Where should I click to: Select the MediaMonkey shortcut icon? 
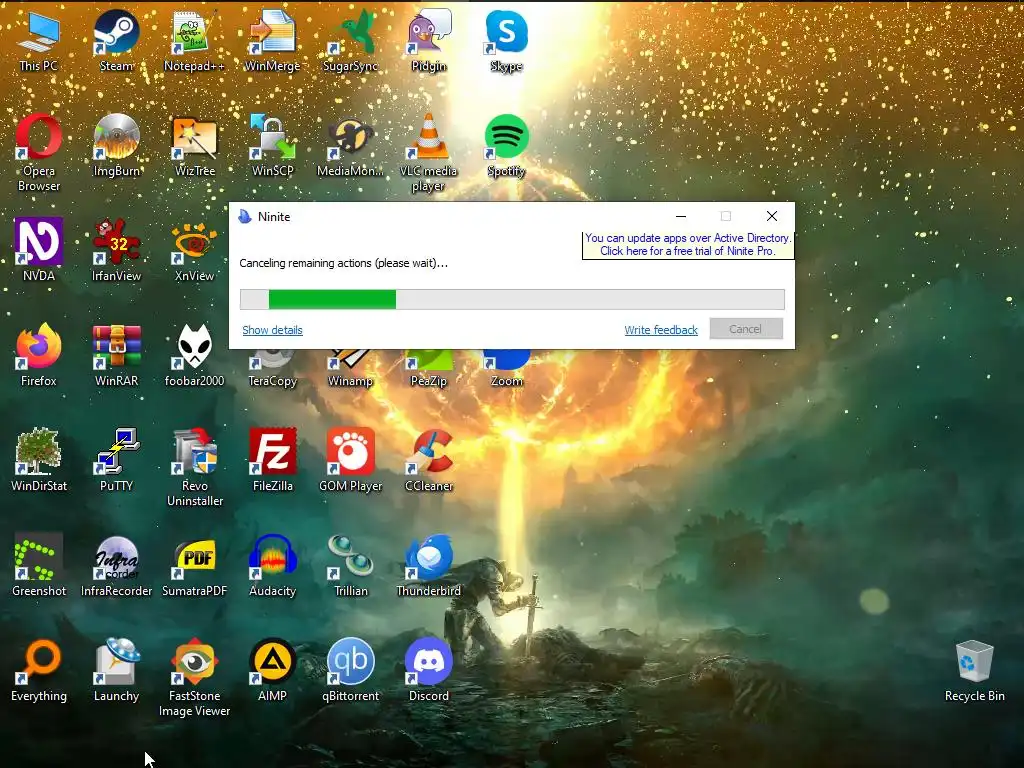tap(351, 146)
